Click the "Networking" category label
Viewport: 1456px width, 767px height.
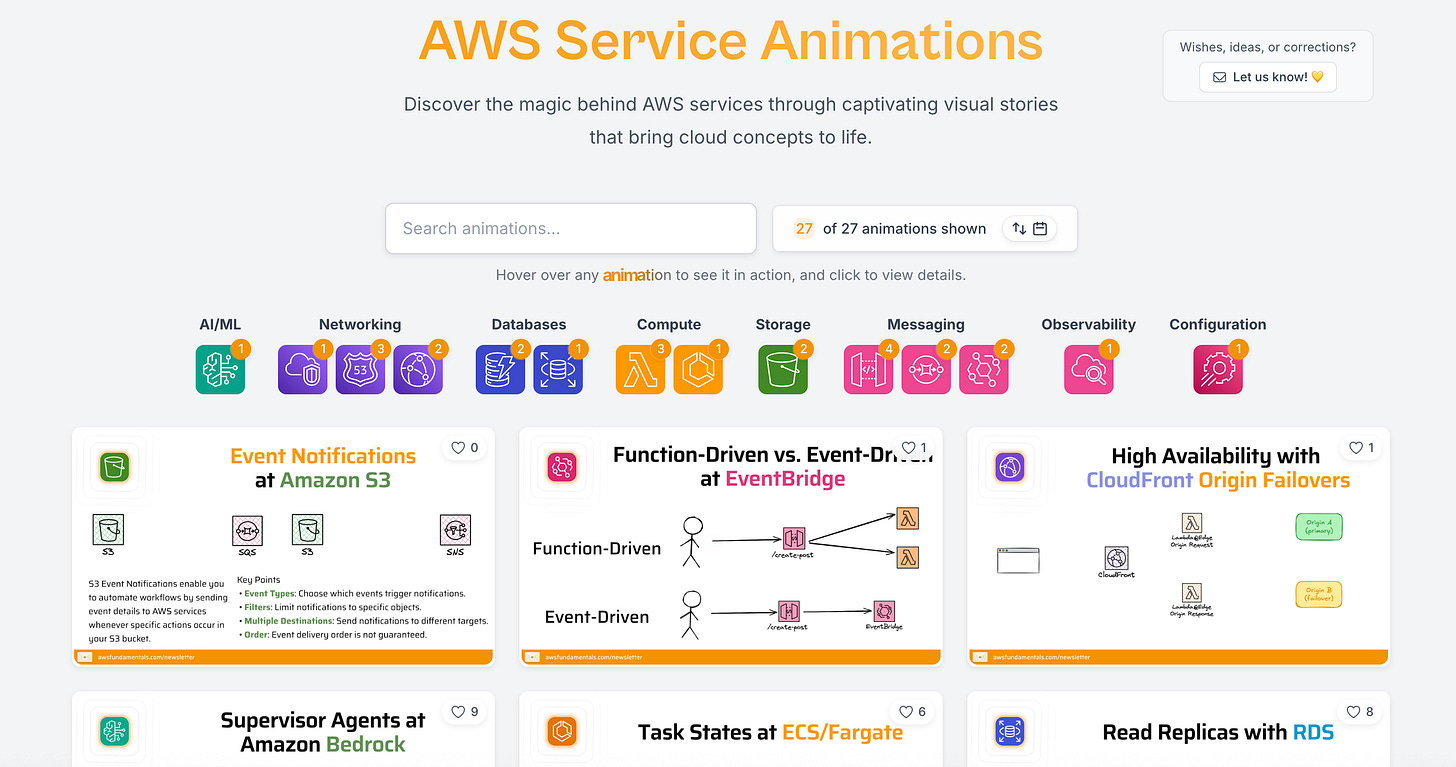[x=360, y=324]
